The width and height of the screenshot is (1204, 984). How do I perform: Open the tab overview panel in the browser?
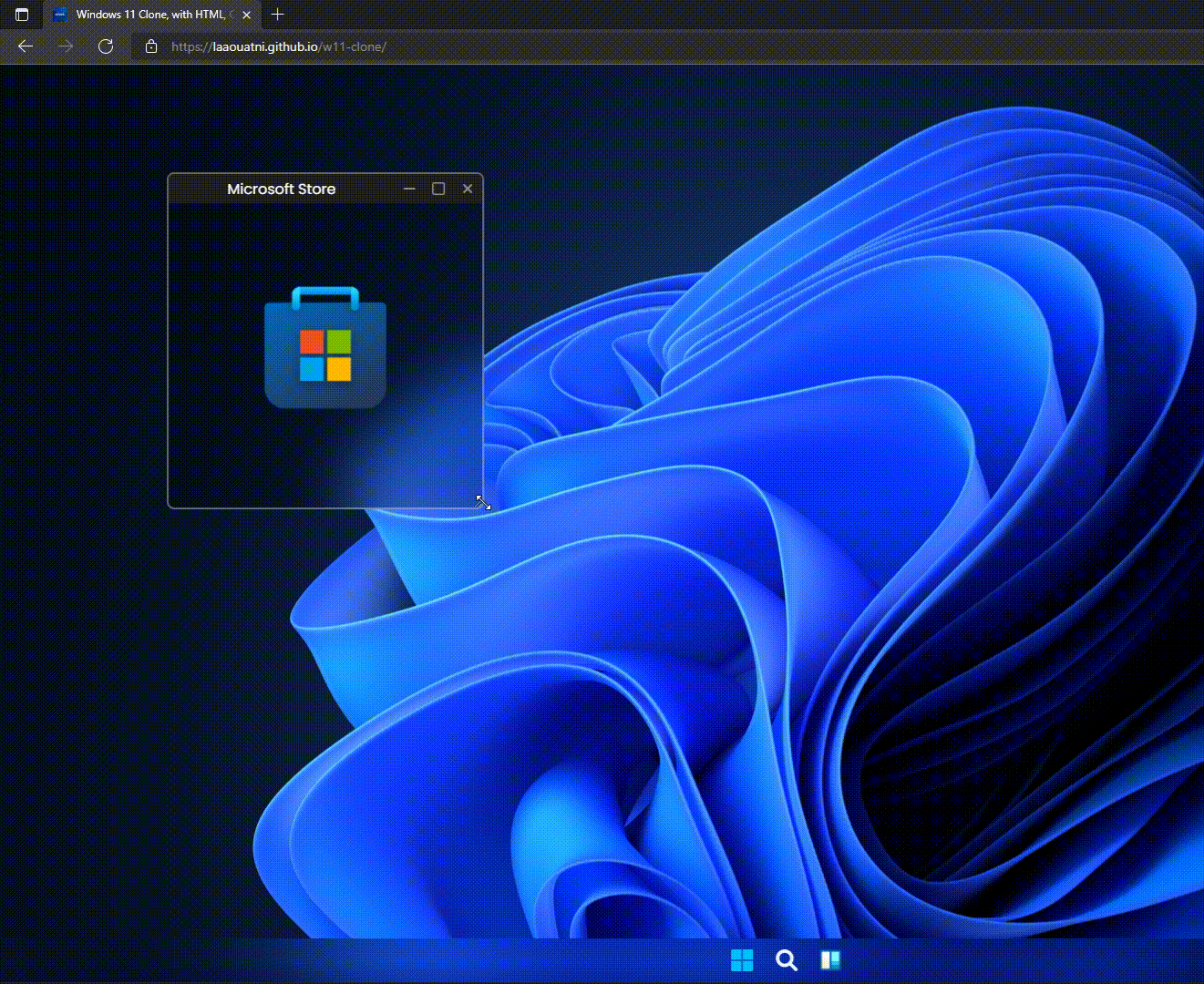pyautogui.click(x=22, y=15)
